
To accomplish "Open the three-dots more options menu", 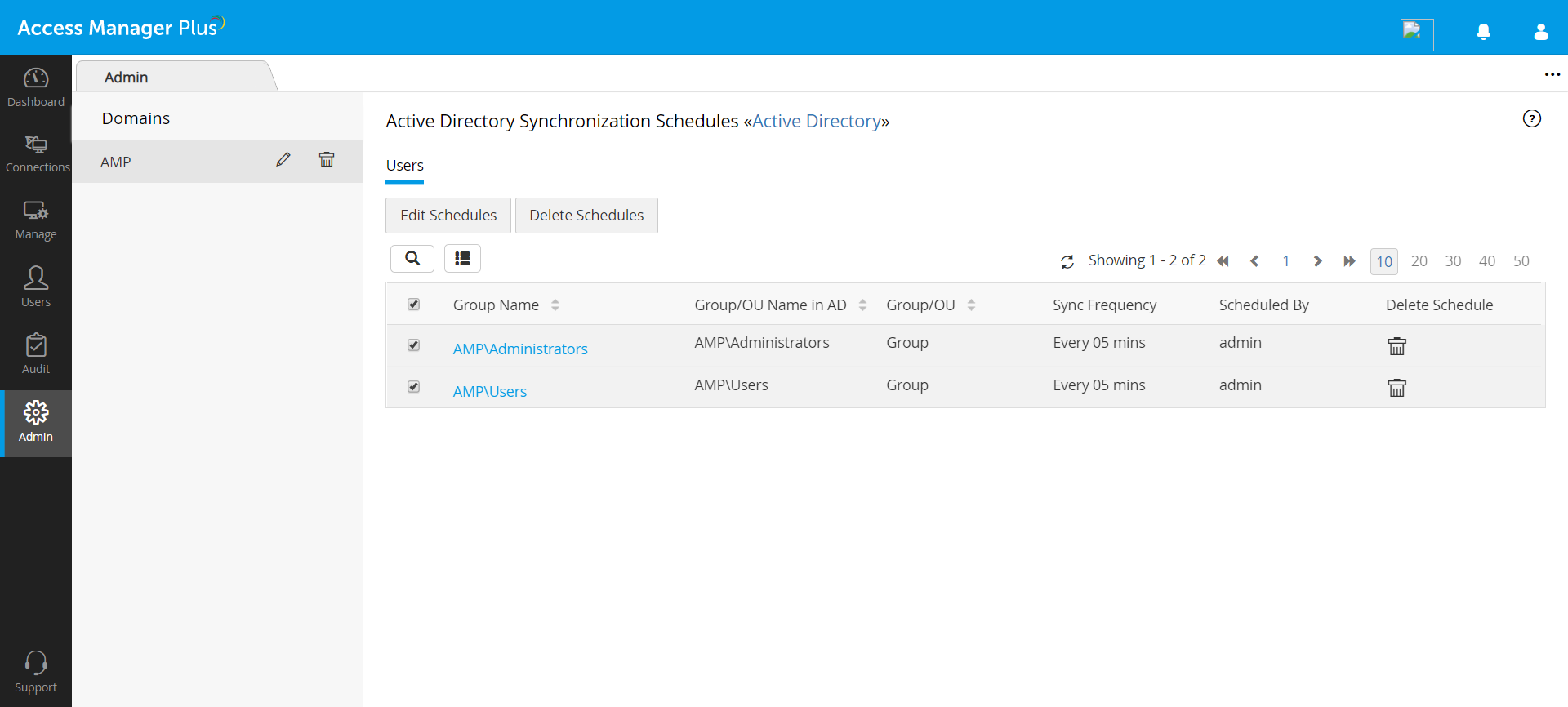I will pos(1552,75).
